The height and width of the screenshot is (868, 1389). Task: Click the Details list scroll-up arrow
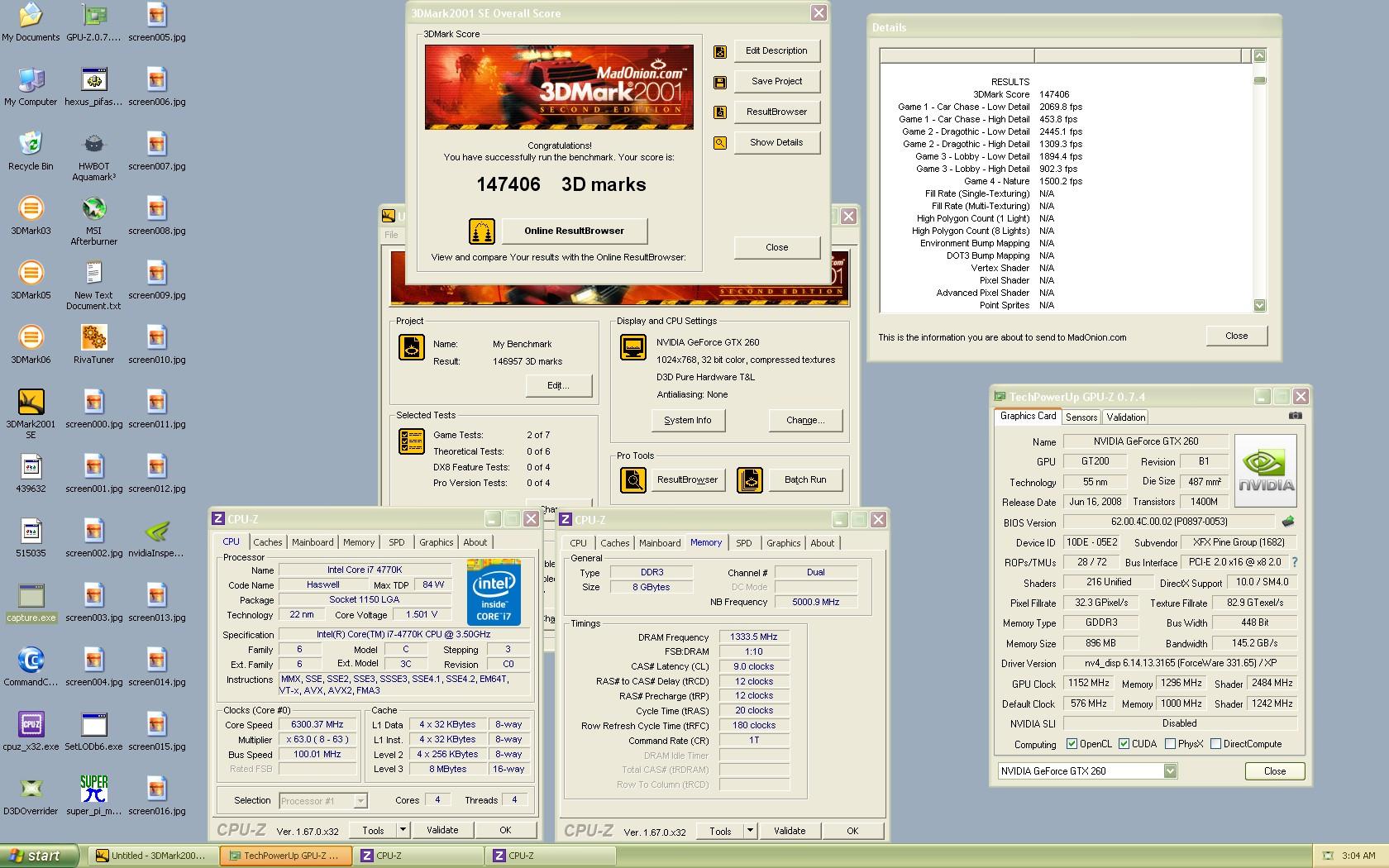coord(1259,55)
